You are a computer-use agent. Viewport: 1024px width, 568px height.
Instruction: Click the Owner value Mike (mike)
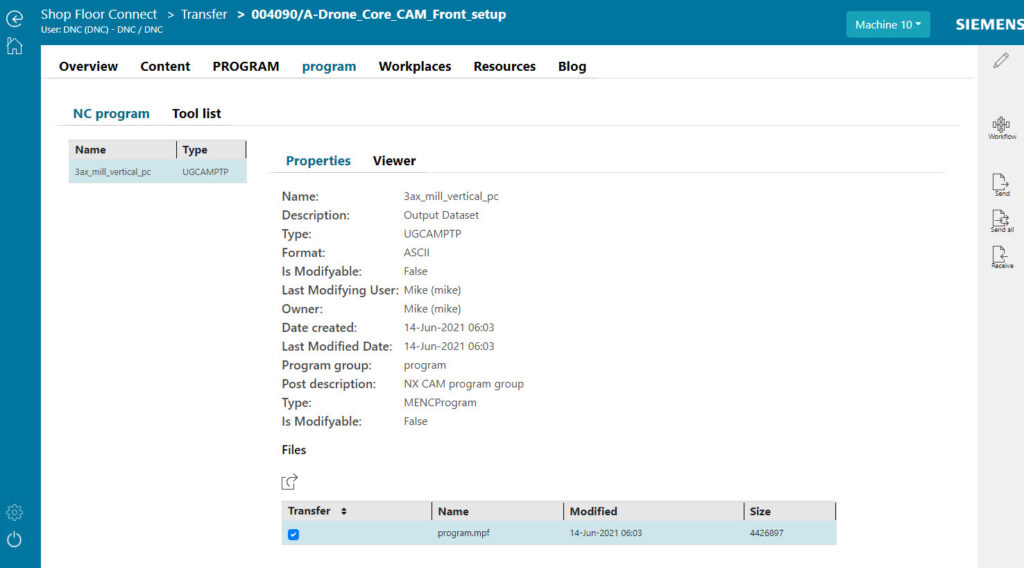[432, 309]
